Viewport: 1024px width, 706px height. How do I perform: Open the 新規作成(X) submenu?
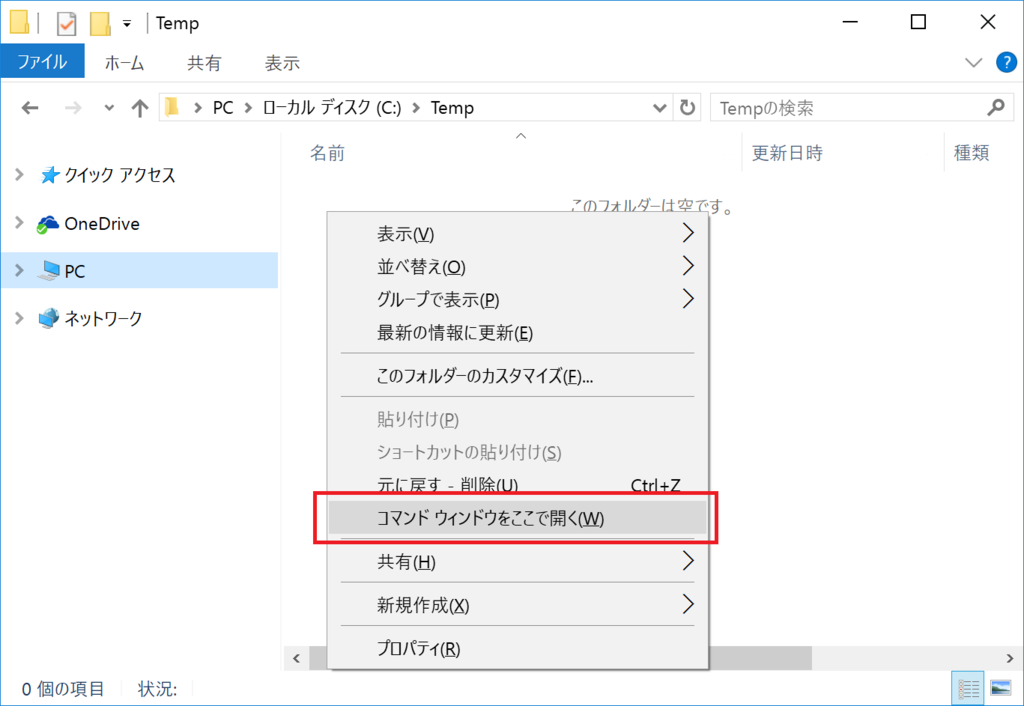tap(517, 605)
